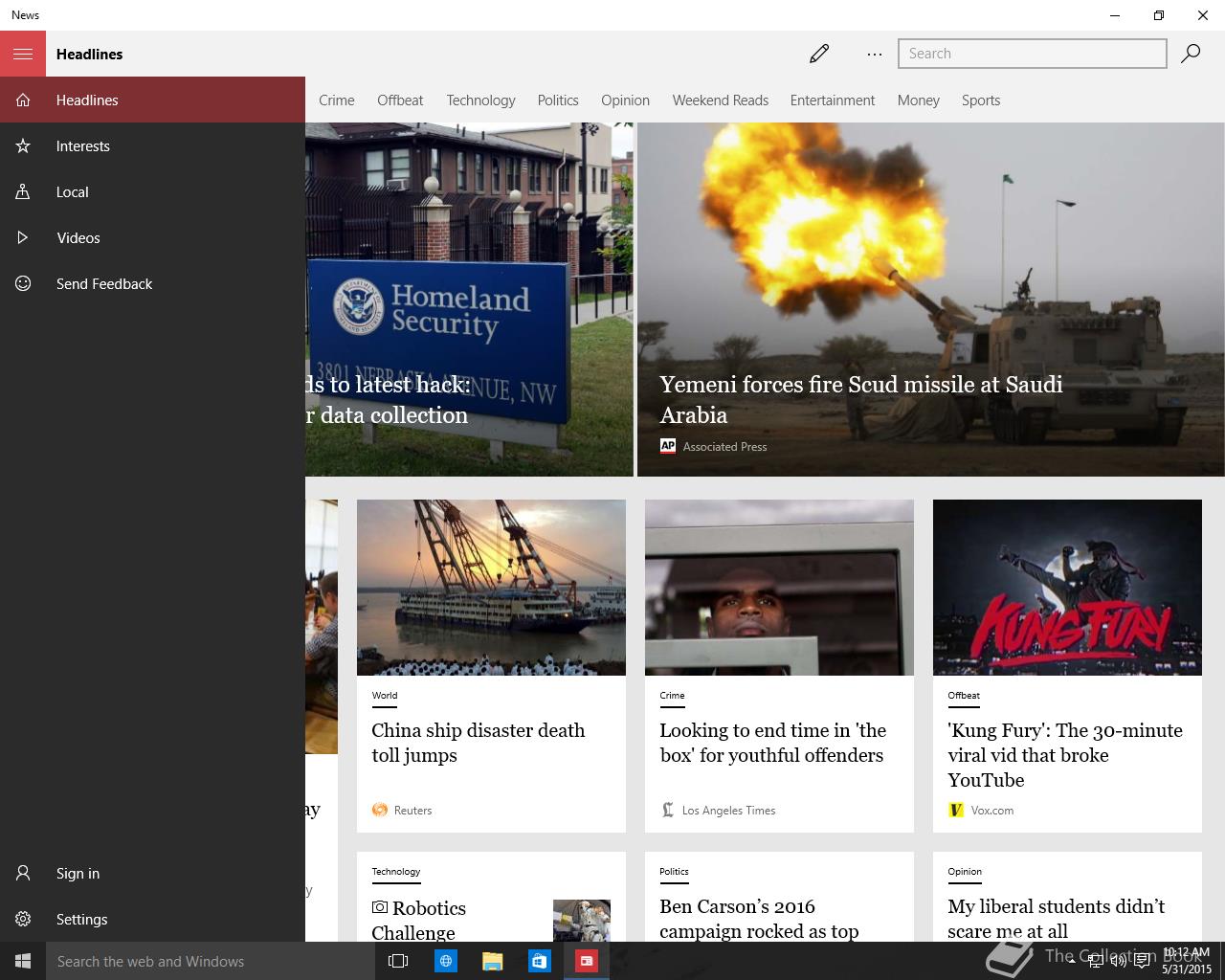Open 'the box' youthful offenders article
Screen dimensions: 1225x980
pos(772,743)
